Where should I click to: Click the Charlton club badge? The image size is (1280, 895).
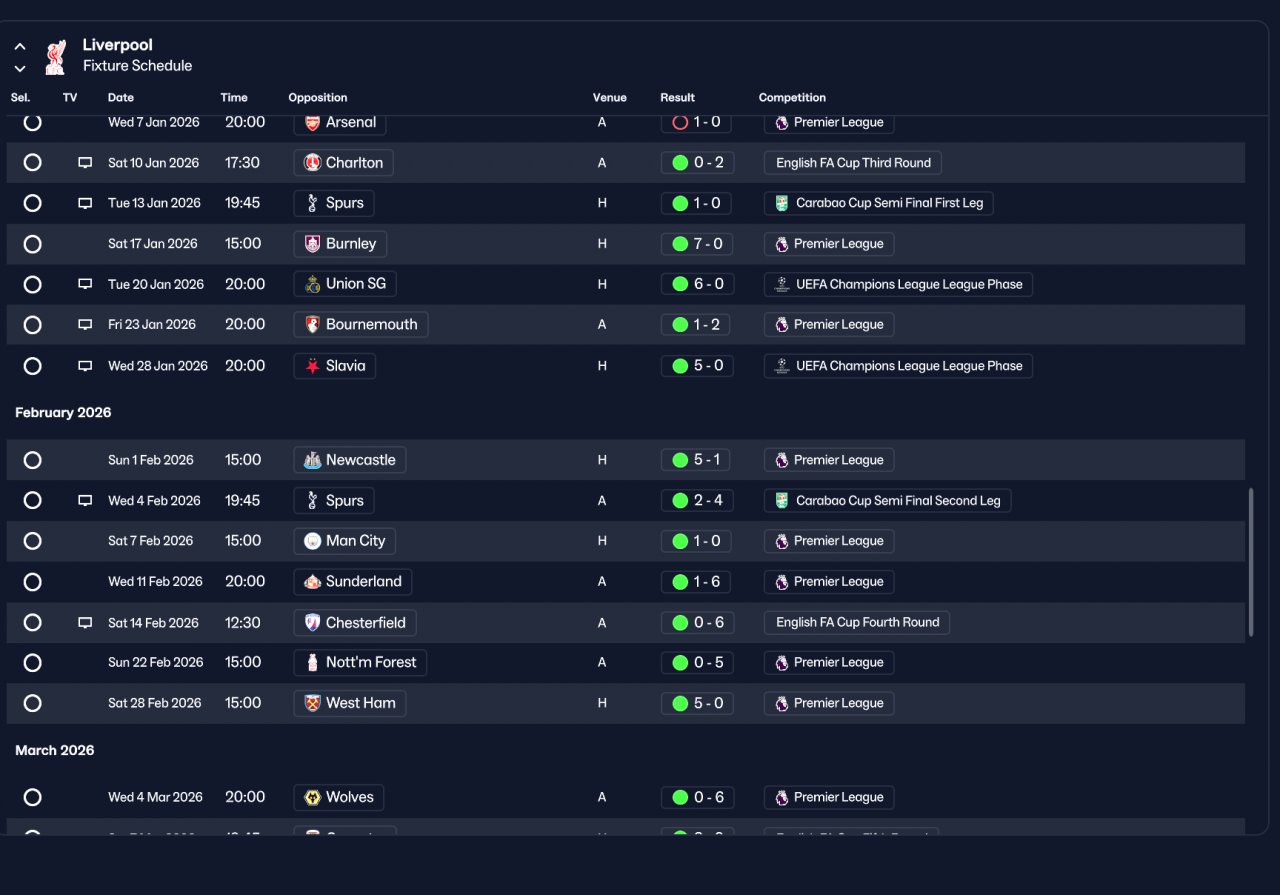point(313,163)
